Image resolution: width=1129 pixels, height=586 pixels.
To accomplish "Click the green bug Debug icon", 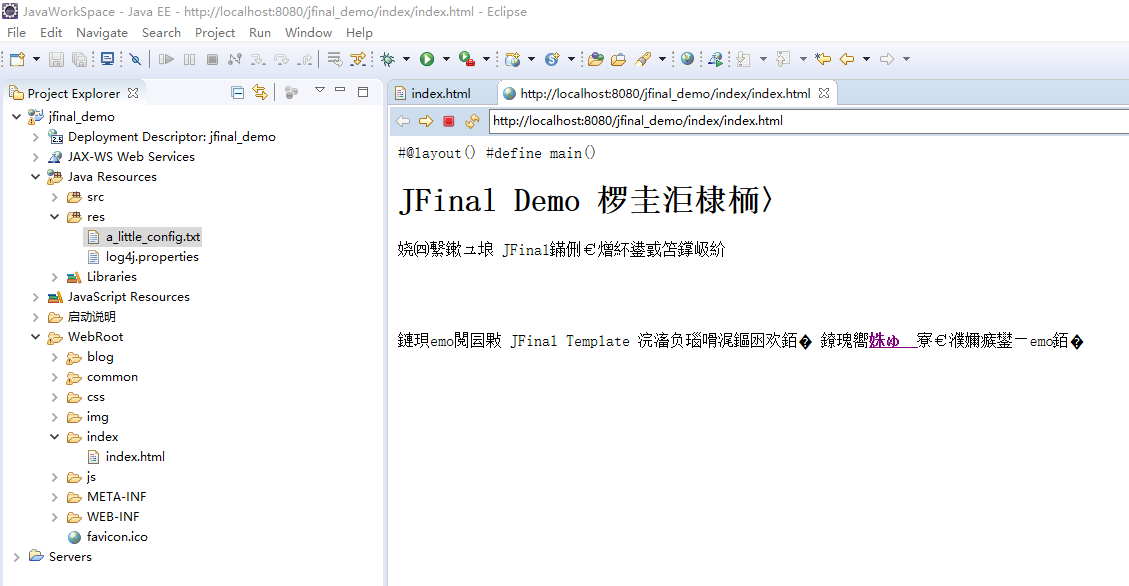I will point(388,59).
